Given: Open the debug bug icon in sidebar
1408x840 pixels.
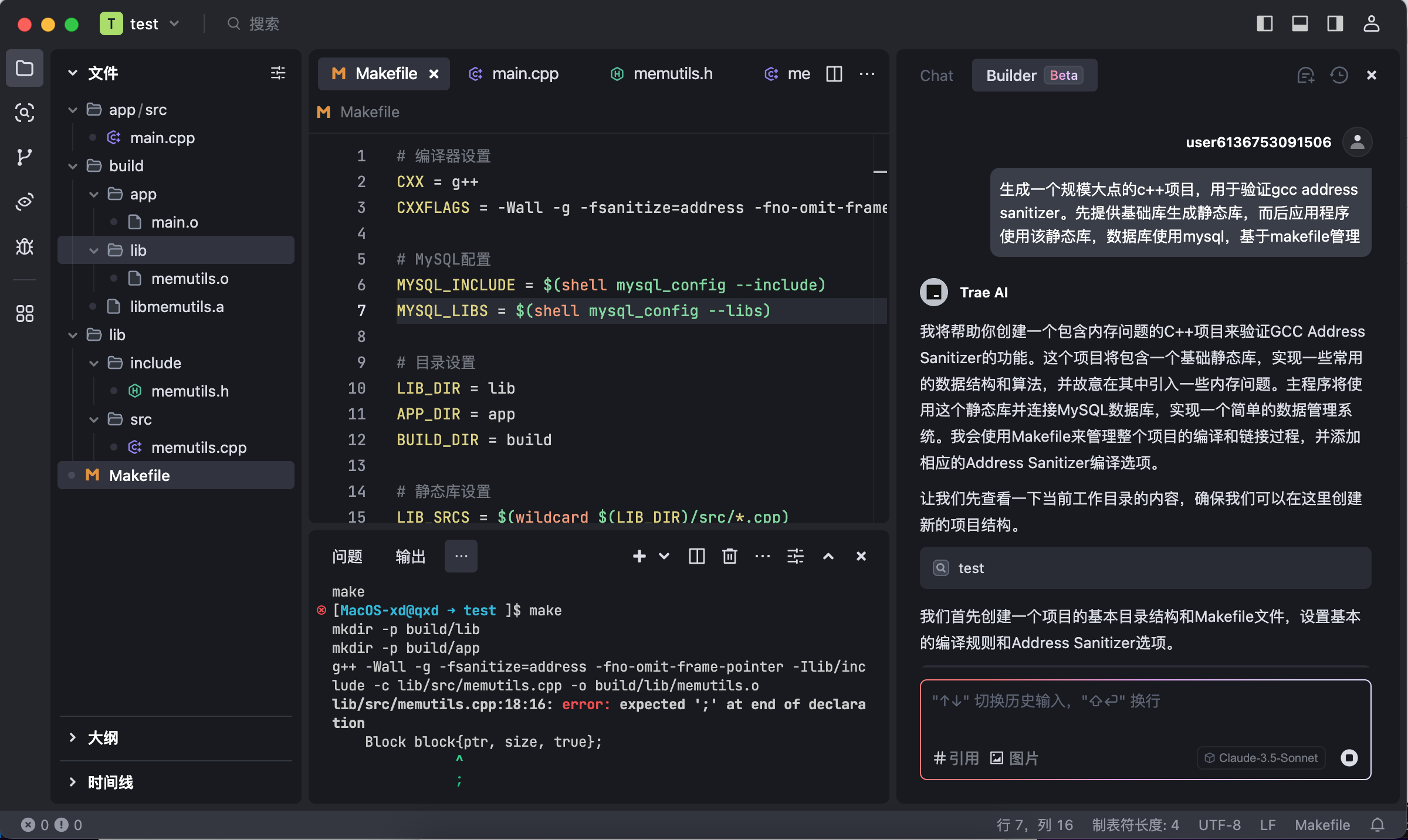Looking at the screenshot, I should (25, 246).
